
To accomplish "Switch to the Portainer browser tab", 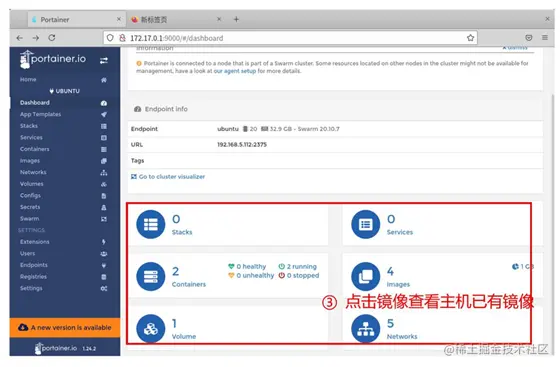I will click(x=77, y=20).
